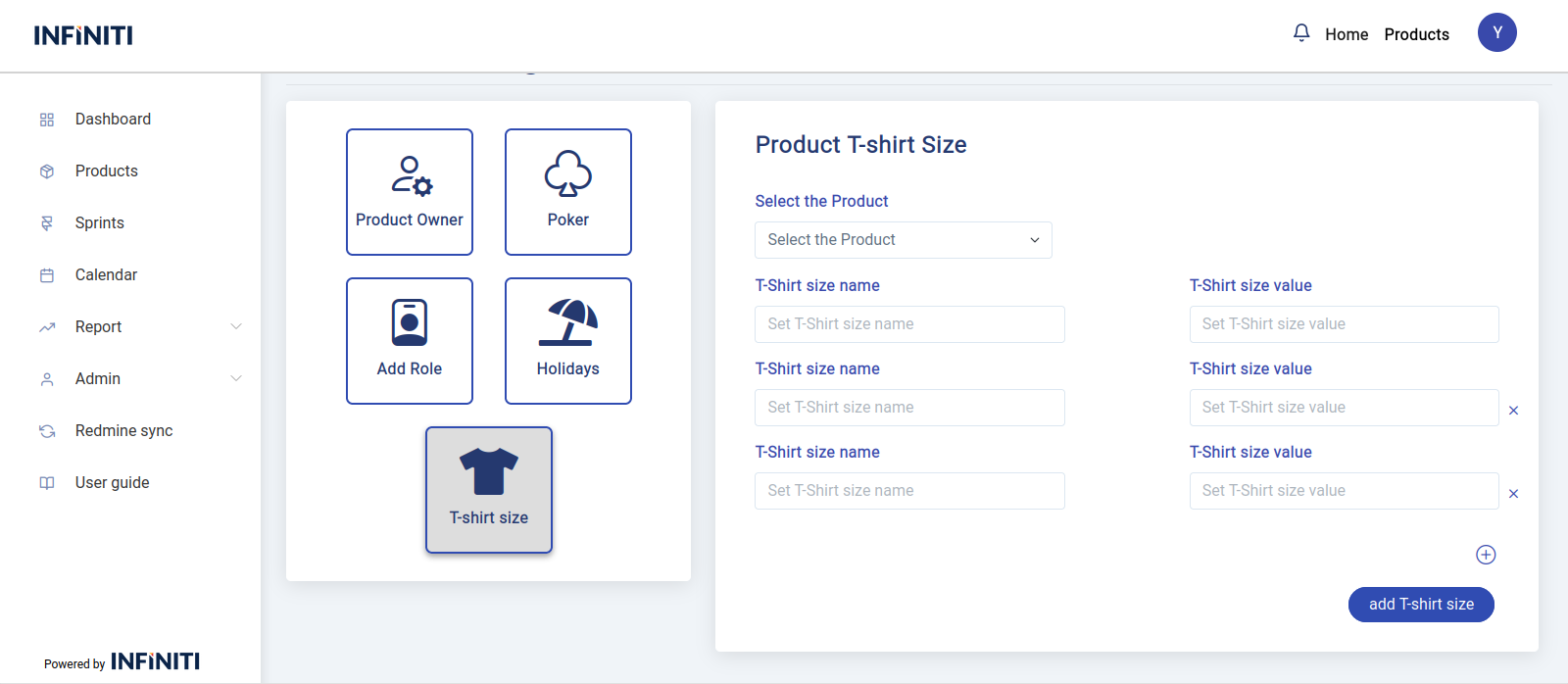1568x684 pixels.
Task: Delete the third T-shirt size row
Action: 1513,494
